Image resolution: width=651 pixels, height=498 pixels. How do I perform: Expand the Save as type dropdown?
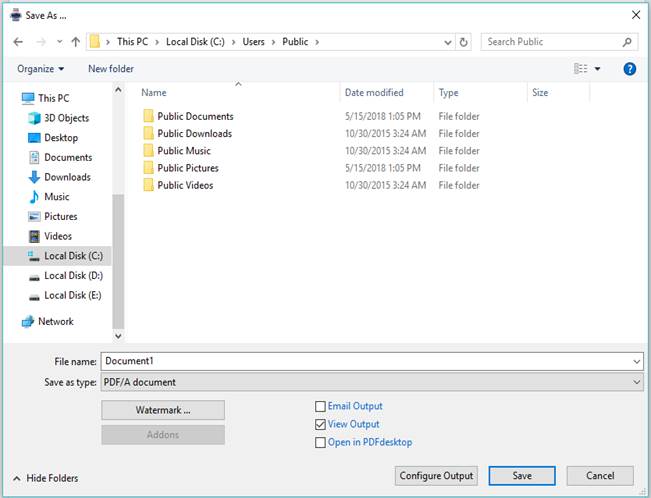[636, 382]
